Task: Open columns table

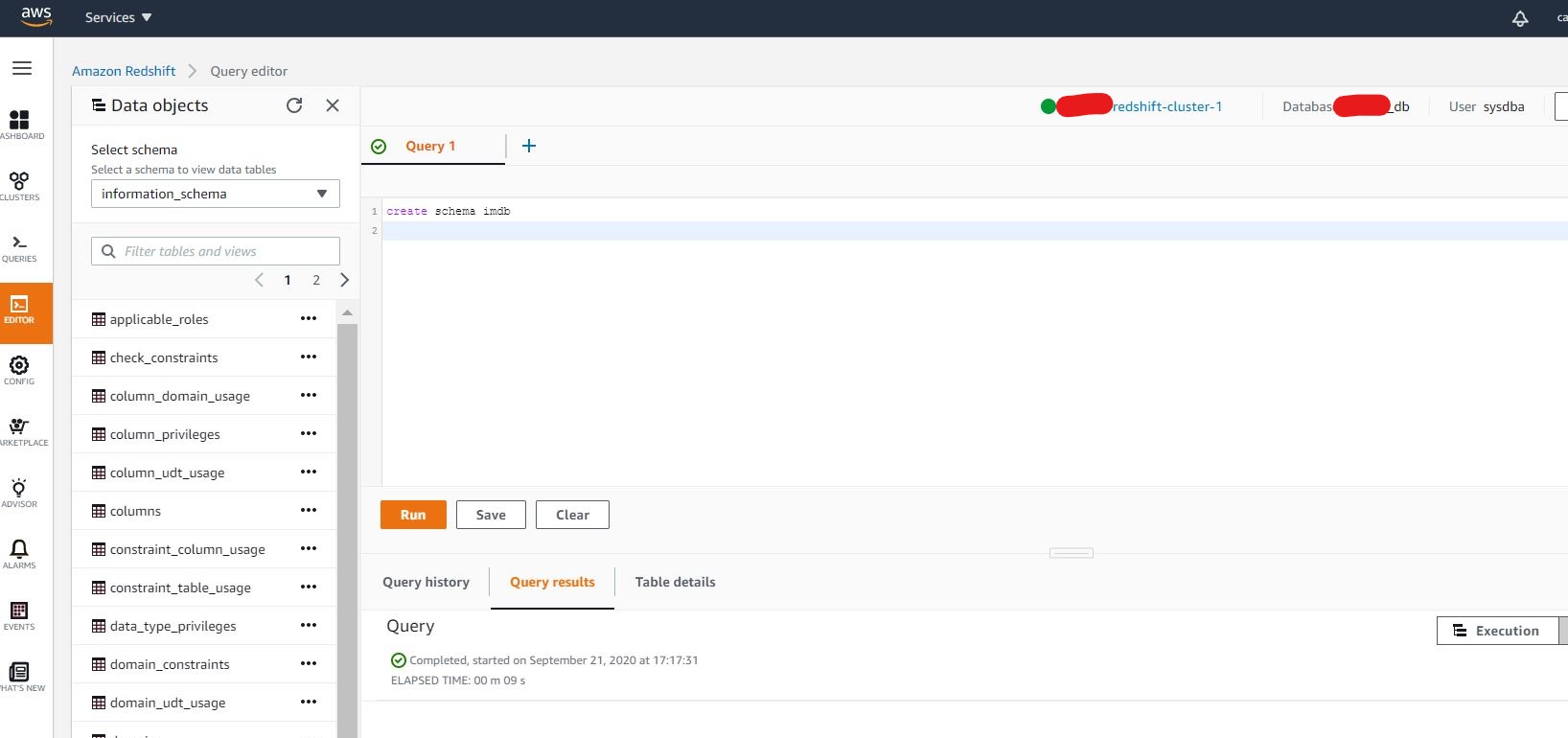Action: [135, 511]
